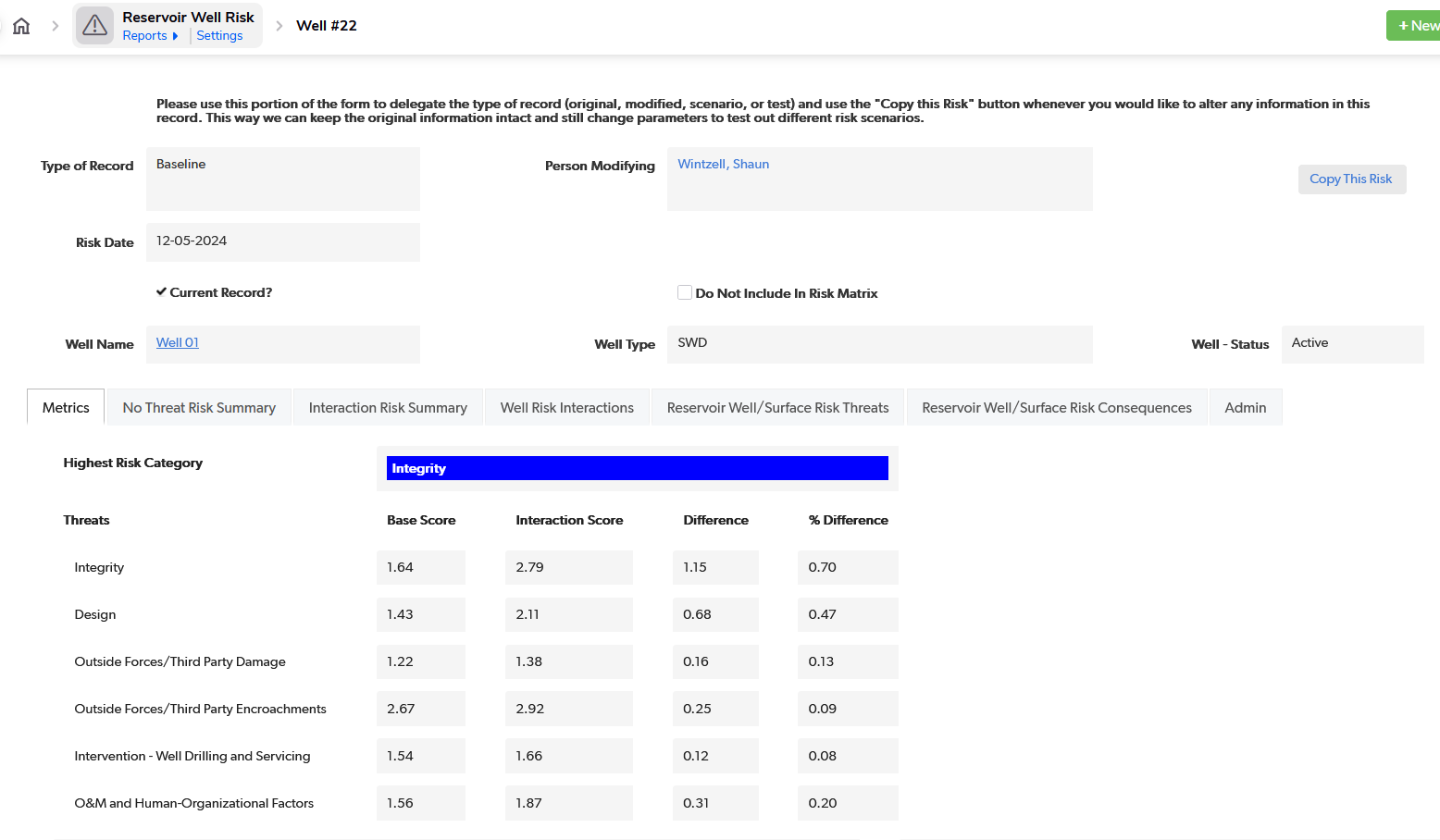Click the green New button
This screenshot has height=840, width=1440.
1416,26
